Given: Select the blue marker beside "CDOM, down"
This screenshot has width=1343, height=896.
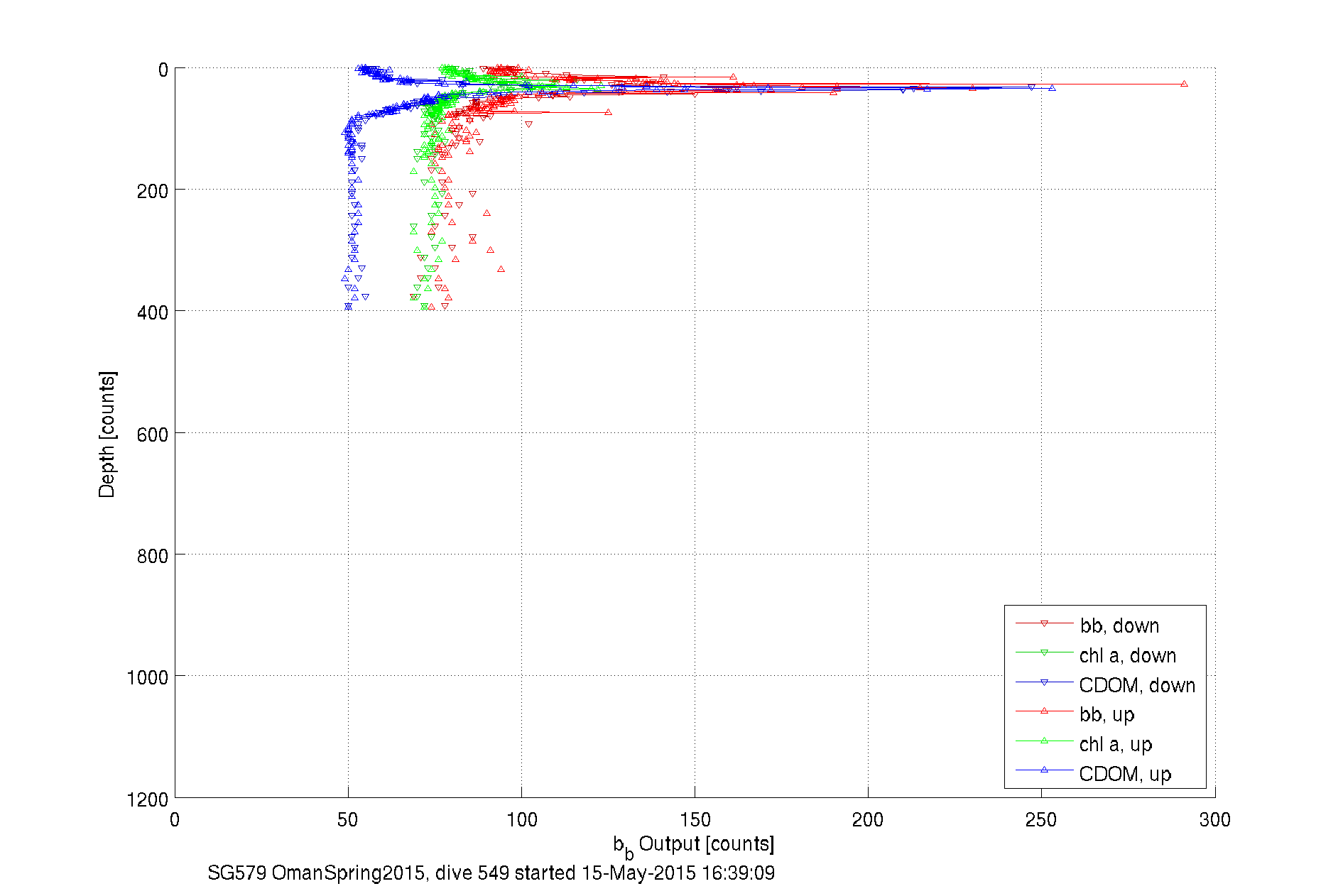Looking at the screenshot, I should [x=1044, y=683].
